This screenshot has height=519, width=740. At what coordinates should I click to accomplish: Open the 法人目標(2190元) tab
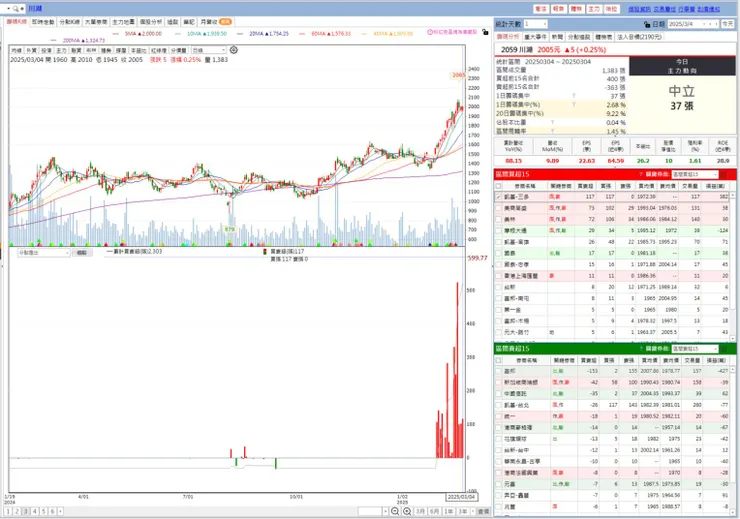pos(639,37)
